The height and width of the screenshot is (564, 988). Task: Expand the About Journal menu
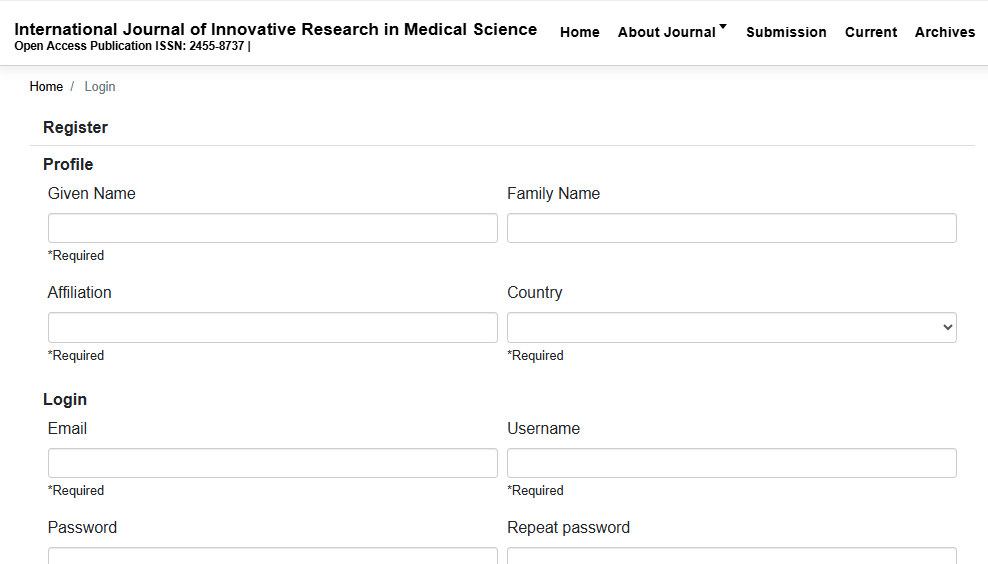click(667, 32)
